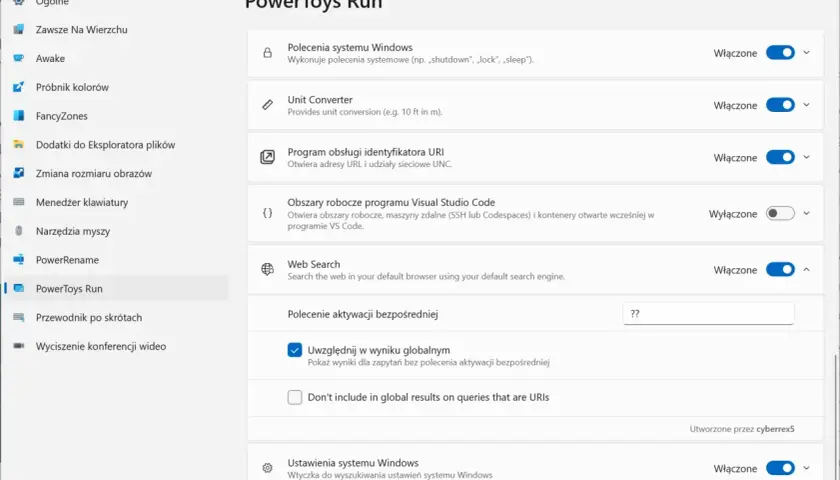Image resolution: width=840 pixels, height=480 pixels.
Task: Expand the Ustawienia systemu Windows chevron
Action: pos(806,468)
